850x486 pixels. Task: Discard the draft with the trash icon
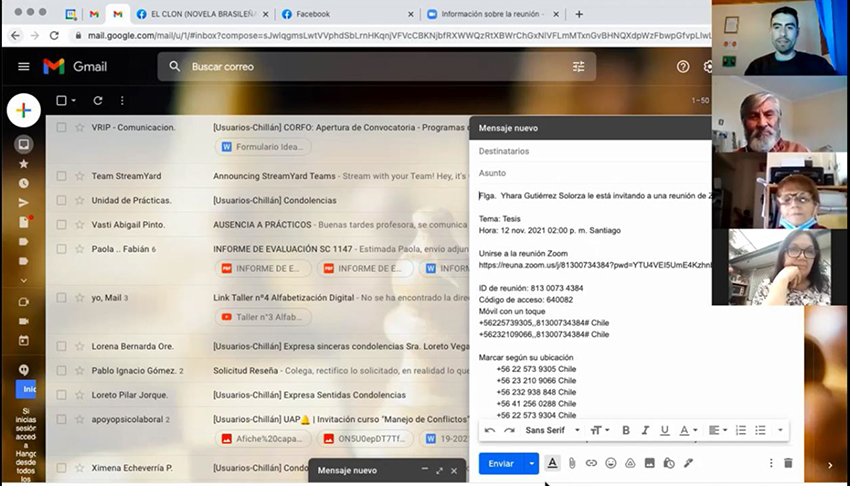788,463
